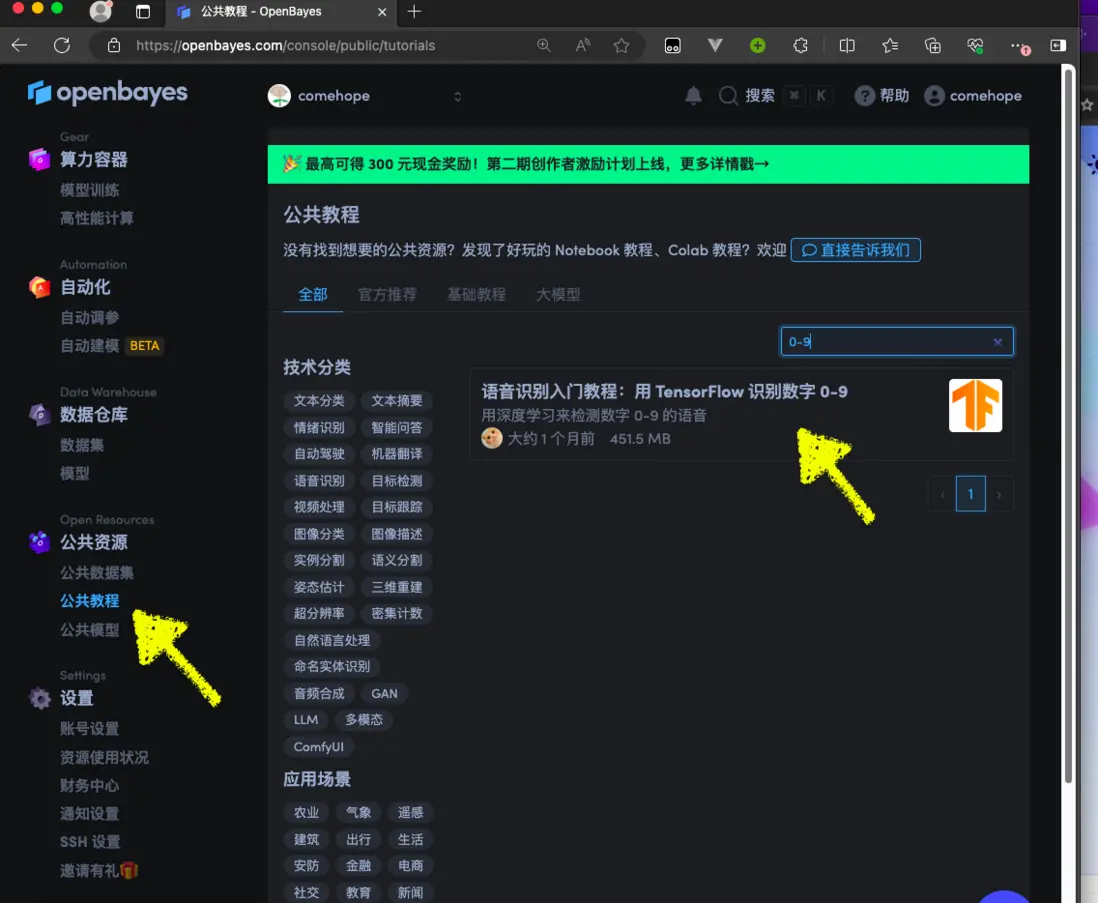The image size is (1098, 903).
Task: Click the browser address bar URL
Action: pyautogui.click(x=285, y=46)
